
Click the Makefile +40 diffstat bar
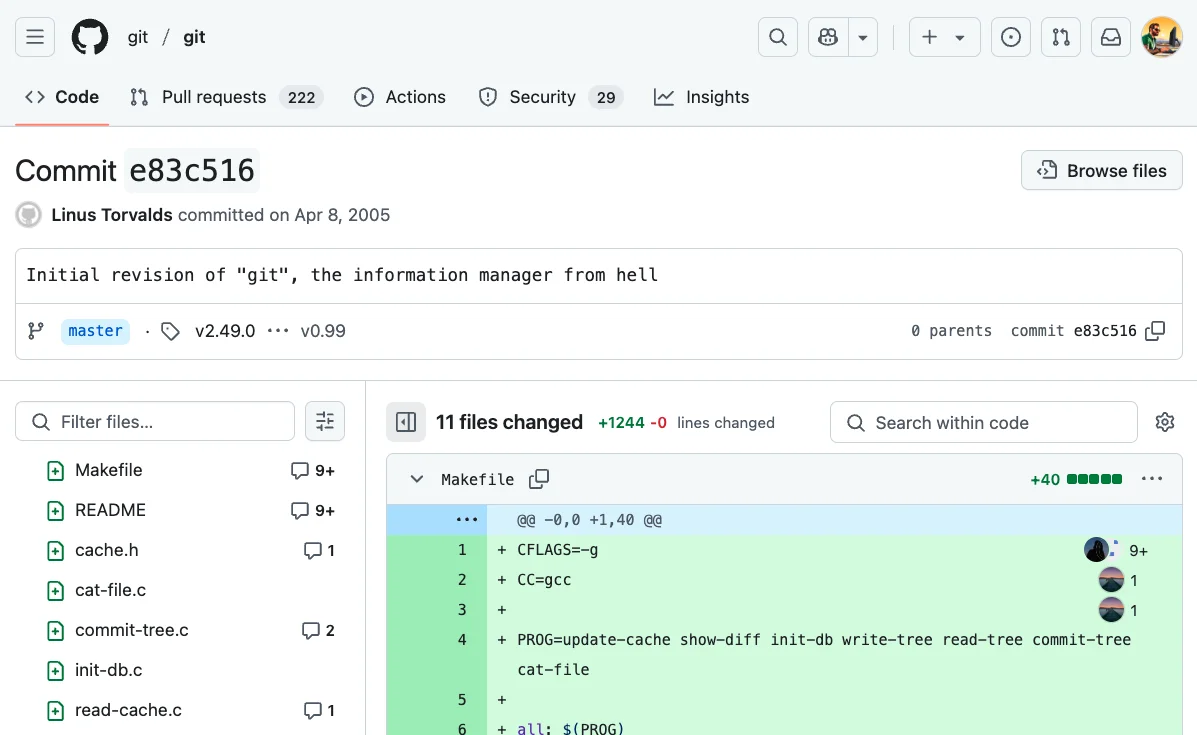(x=1095, y=479)
